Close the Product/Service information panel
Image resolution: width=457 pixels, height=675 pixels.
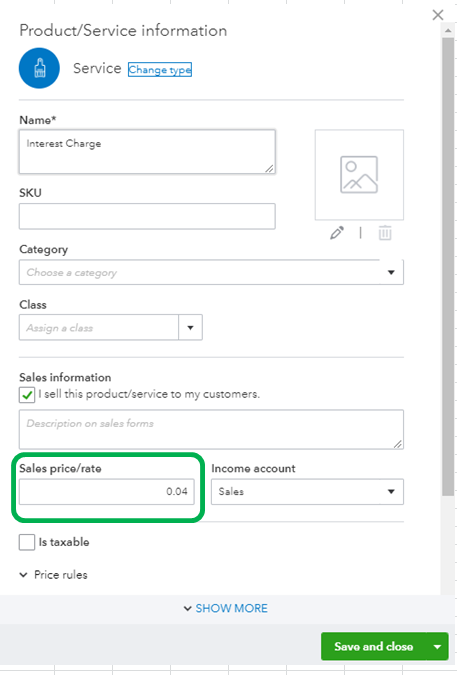click(x=438, y=15)
